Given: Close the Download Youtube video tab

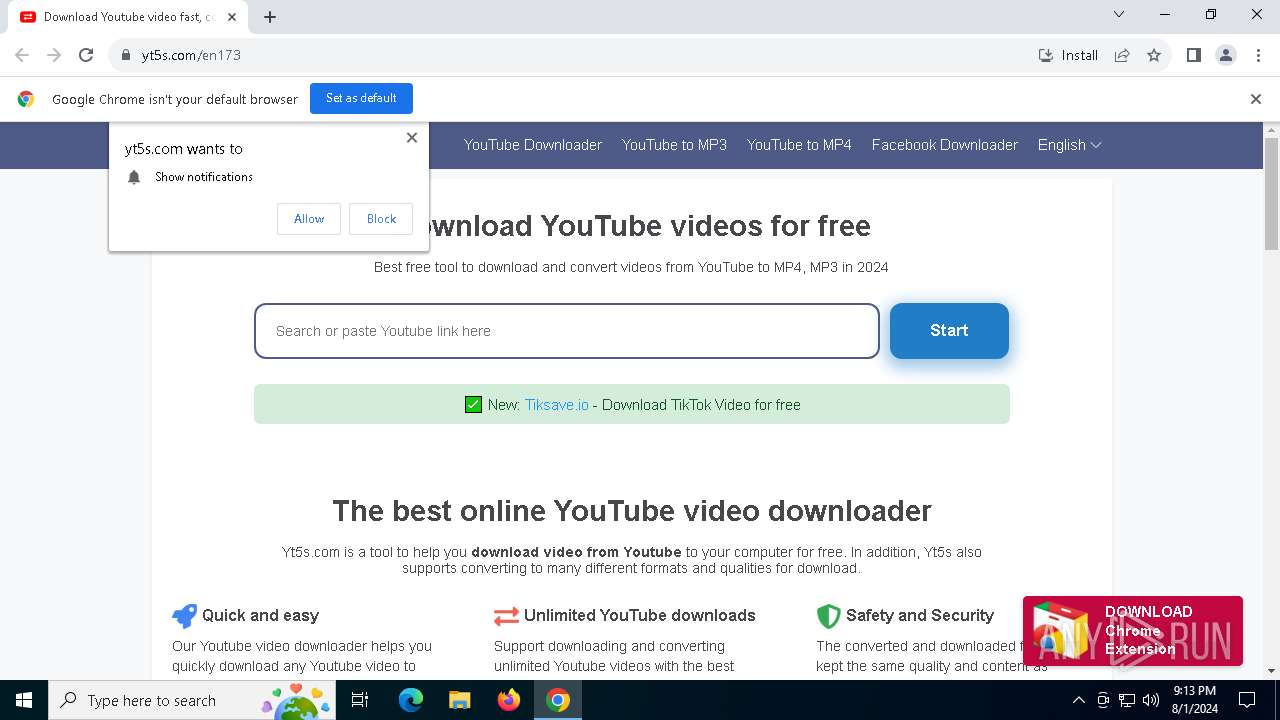Looking at the screenshot, I should coord(232,17).
